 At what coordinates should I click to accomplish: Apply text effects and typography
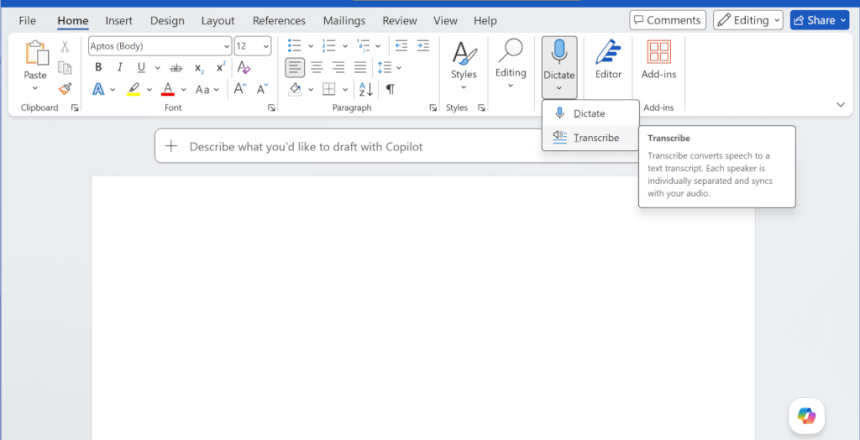[x=99, y=89]
